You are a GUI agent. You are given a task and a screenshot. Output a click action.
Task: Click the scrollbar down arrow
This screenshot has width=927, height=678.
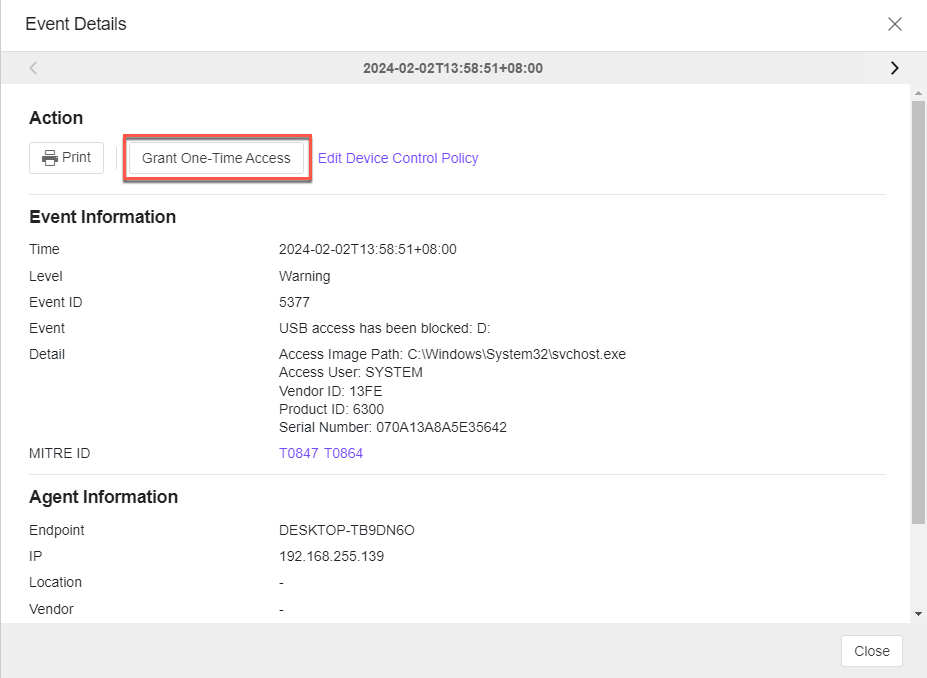point(918,613)
